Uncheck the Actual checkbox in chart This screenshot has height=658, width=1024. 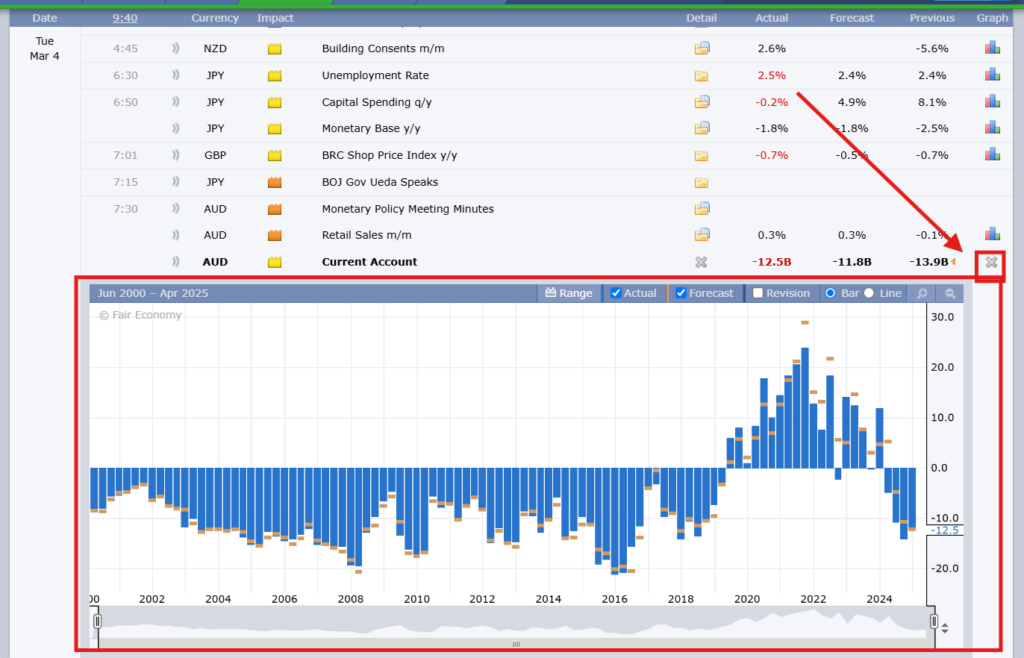click(x=615, y=293)
